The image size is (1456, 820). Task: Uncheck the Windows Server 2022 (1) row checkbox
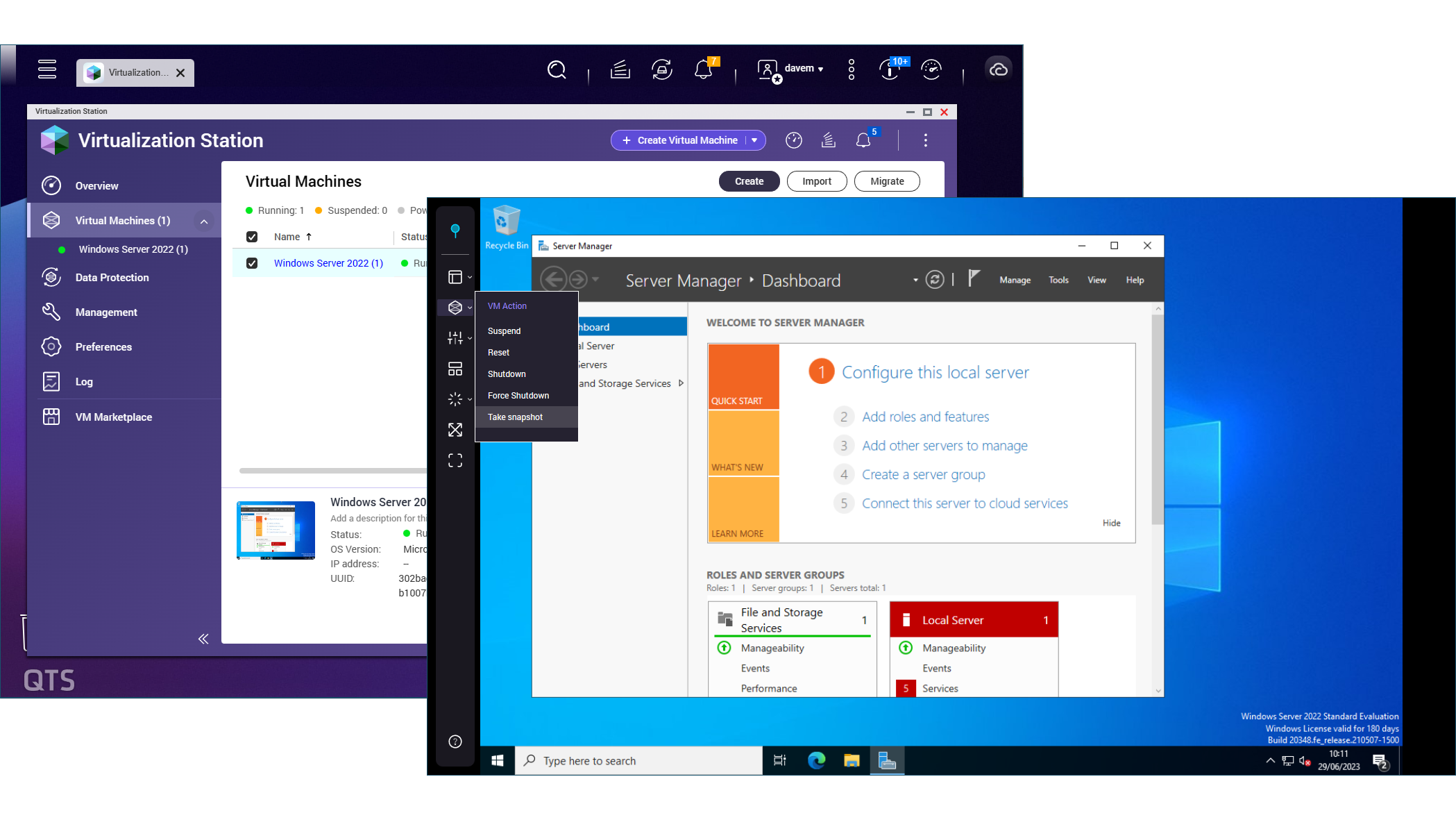252,263
